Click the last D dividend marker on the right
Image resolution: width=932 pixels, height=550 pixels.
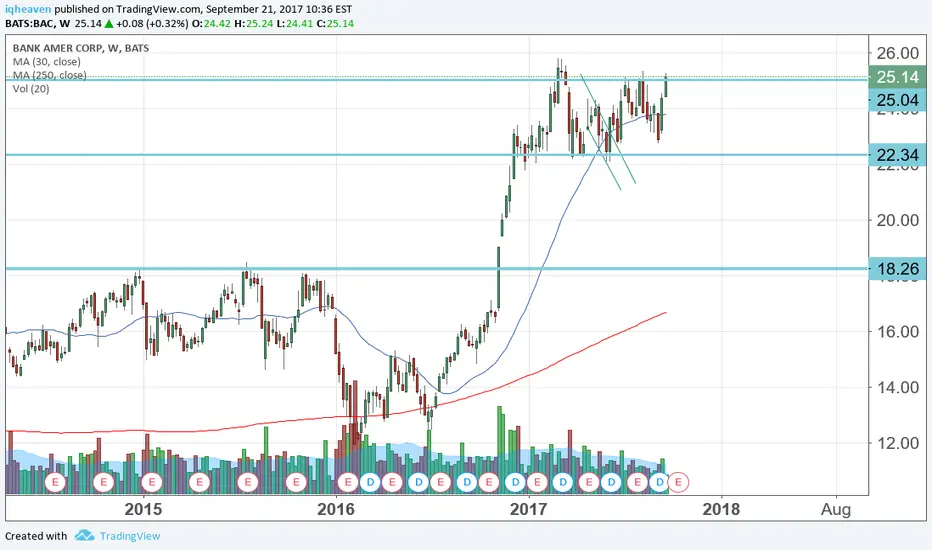pos(659,482)
